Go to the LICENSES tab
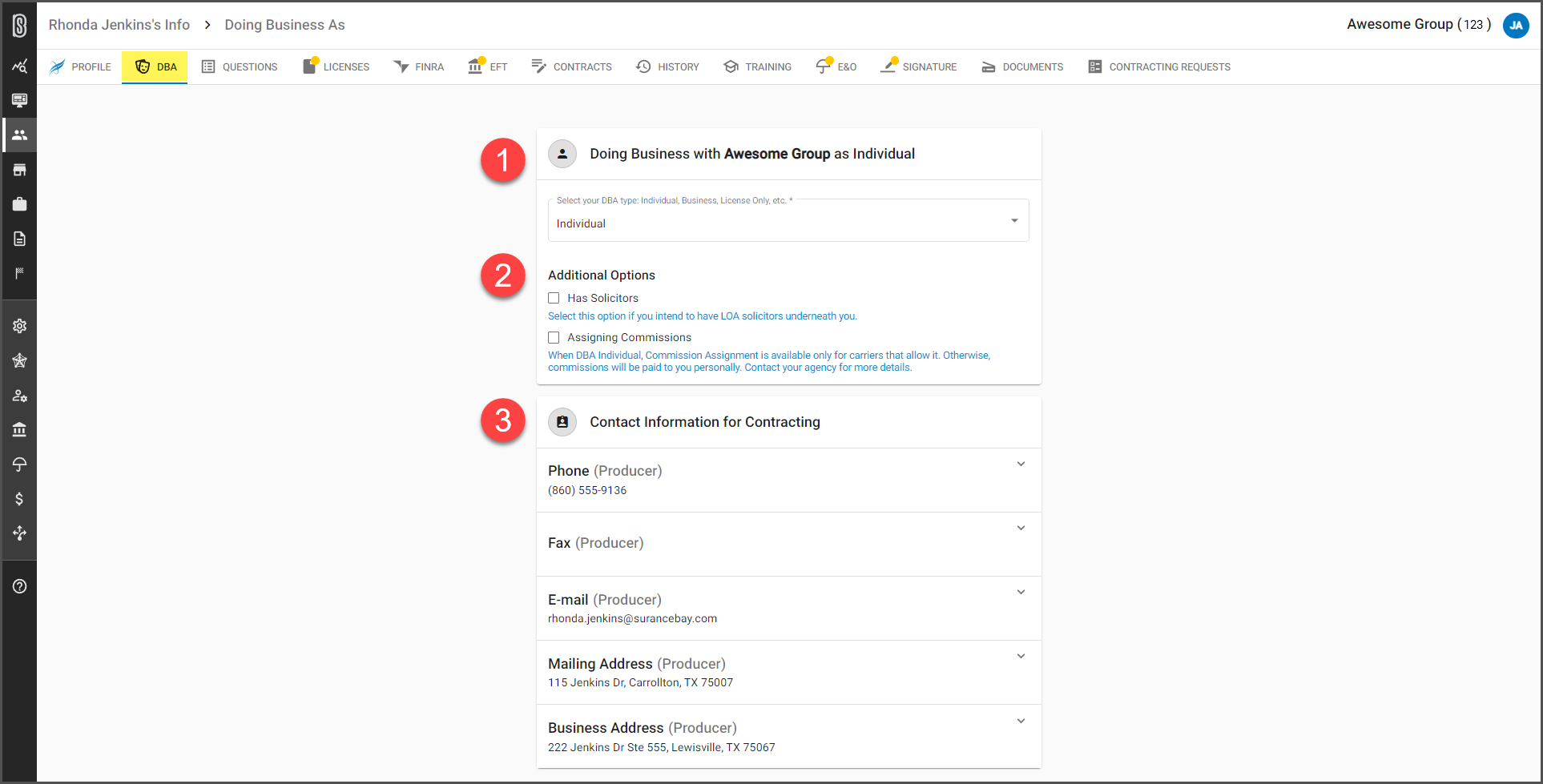The height and width of the screenshot is (784, 1543). [x=336, y=67]
